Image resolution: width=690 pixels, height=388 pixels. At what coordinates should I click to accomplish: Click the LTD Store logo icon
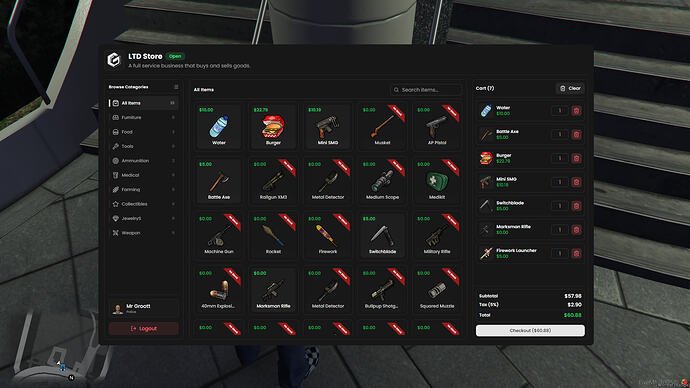(x=114, y=59)
